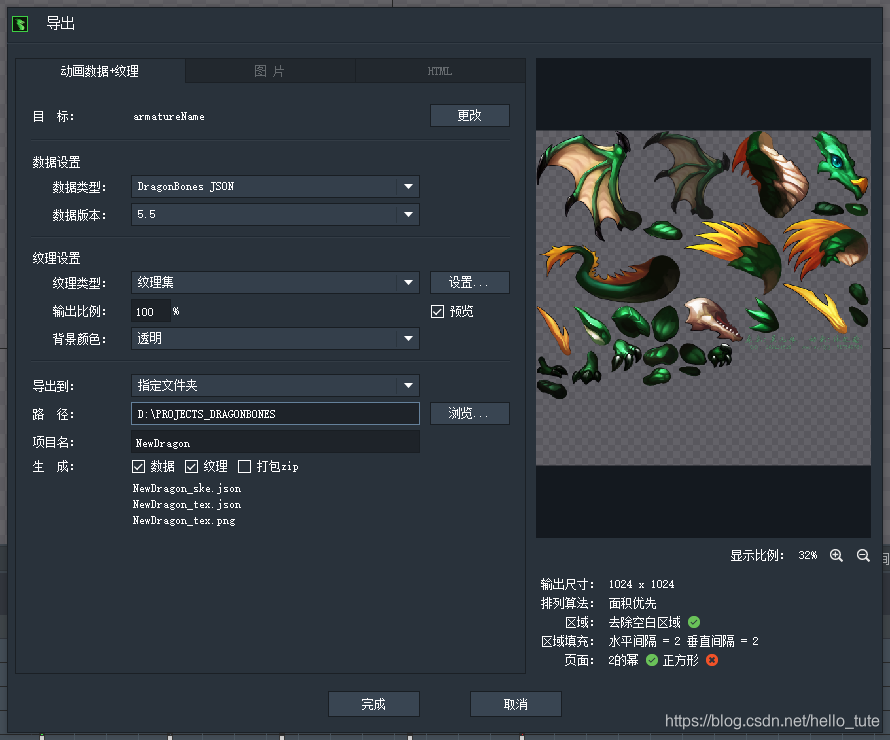Click the 水平间隔 = 2 padding value
Screen dimensions: 890x740
(644, 641)
